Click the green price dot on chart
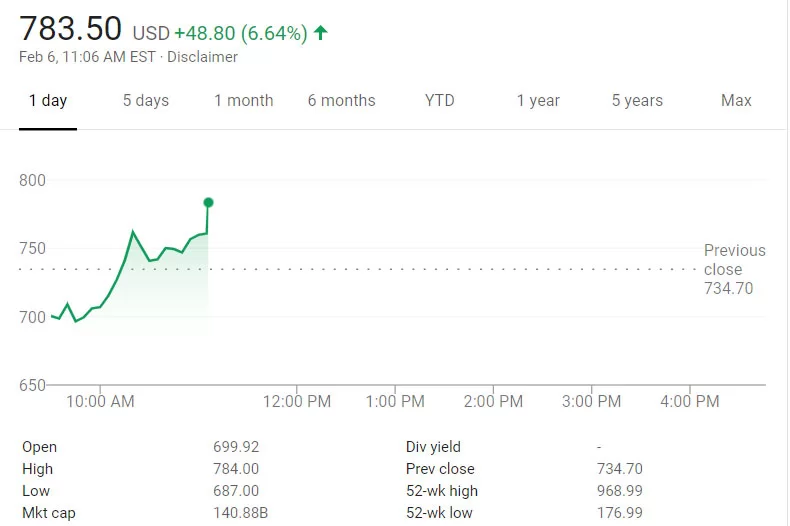 coord(208,202)
